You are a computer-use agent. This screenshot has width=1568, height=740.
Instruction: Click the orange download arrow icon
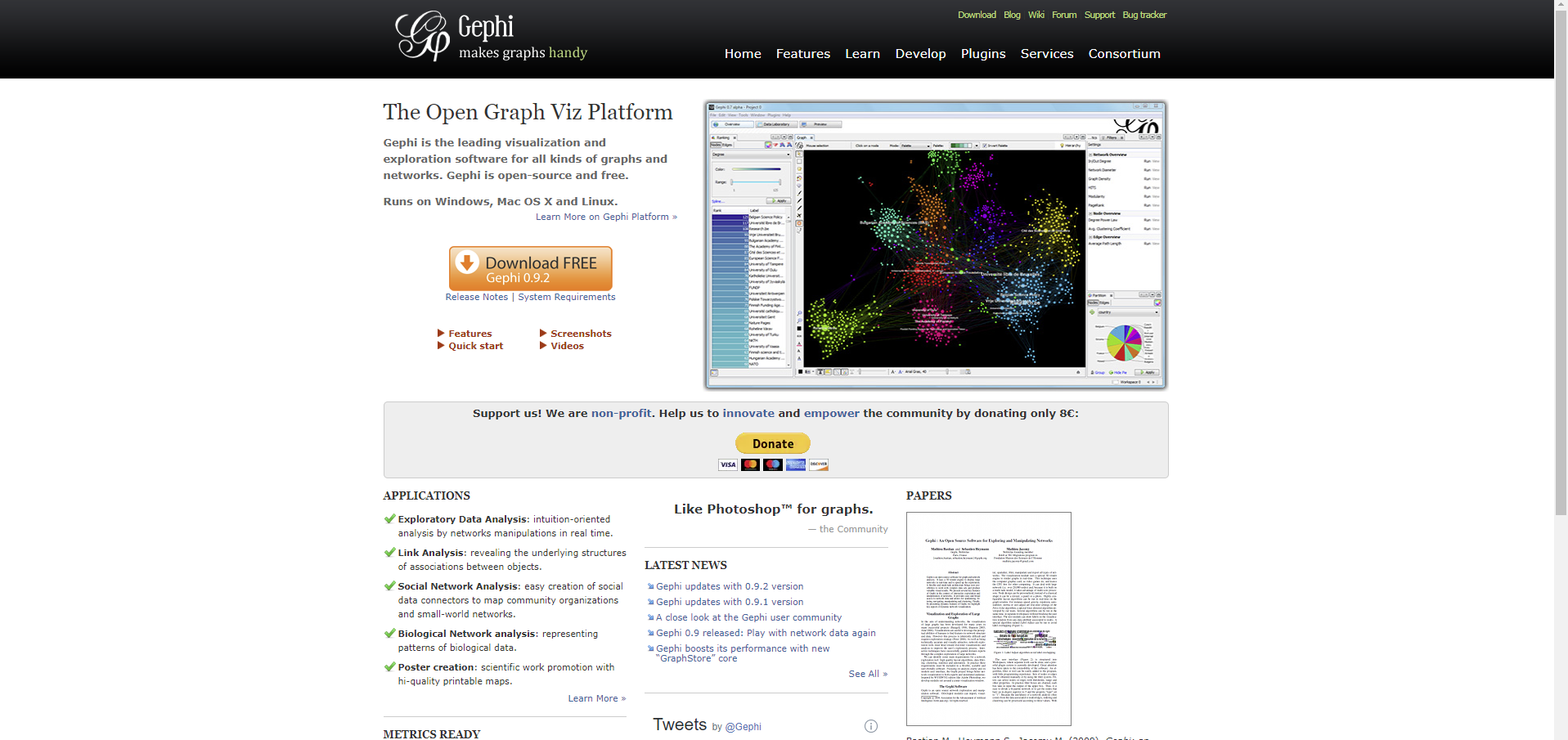[x=466, y=262]
